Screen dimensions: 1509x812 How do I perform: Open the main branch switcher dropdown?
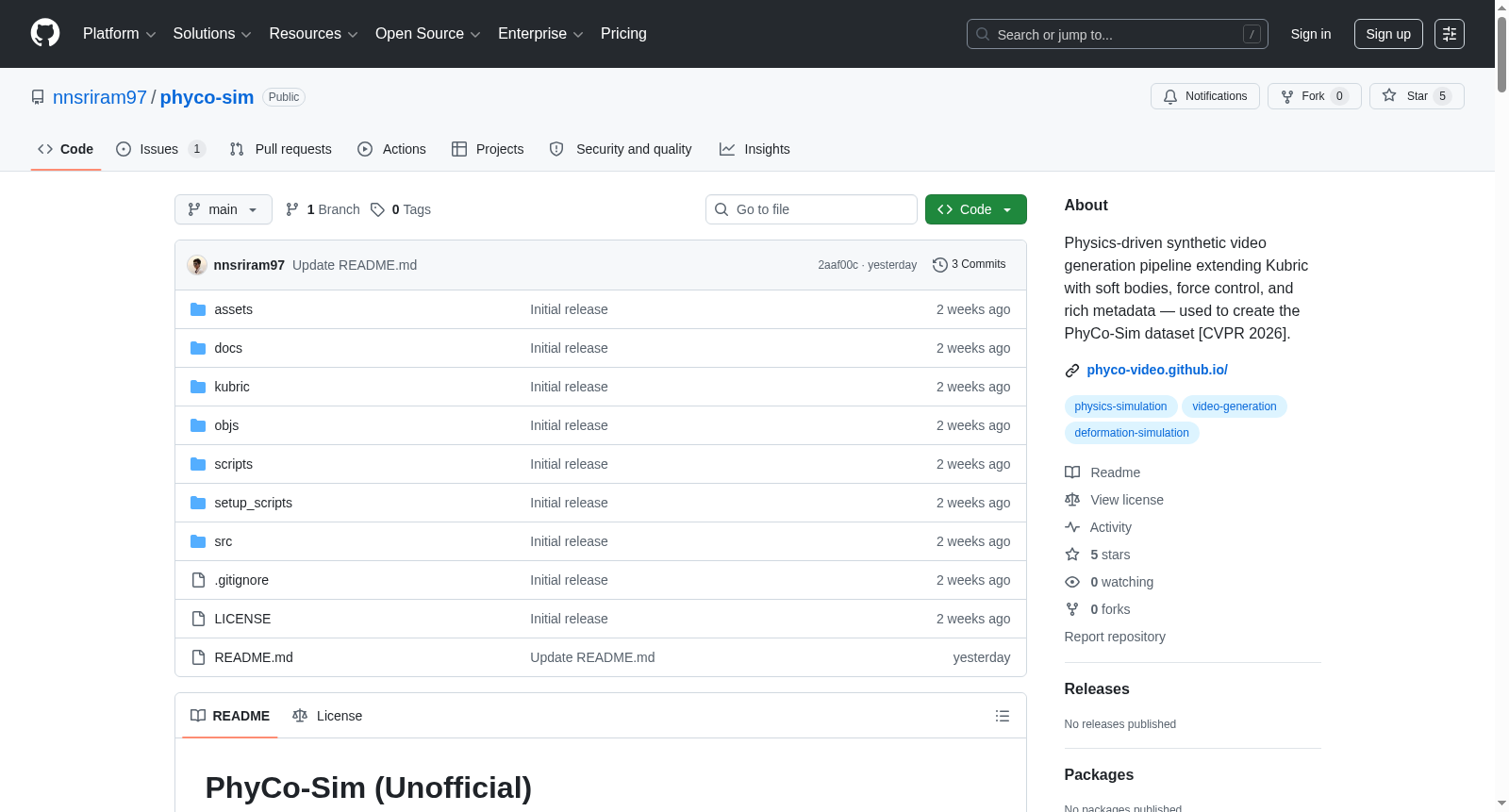tap(224, 209)
